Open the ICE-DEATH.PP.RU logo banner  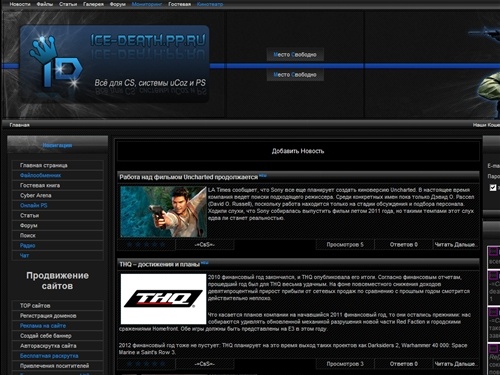tap(114, 64)
